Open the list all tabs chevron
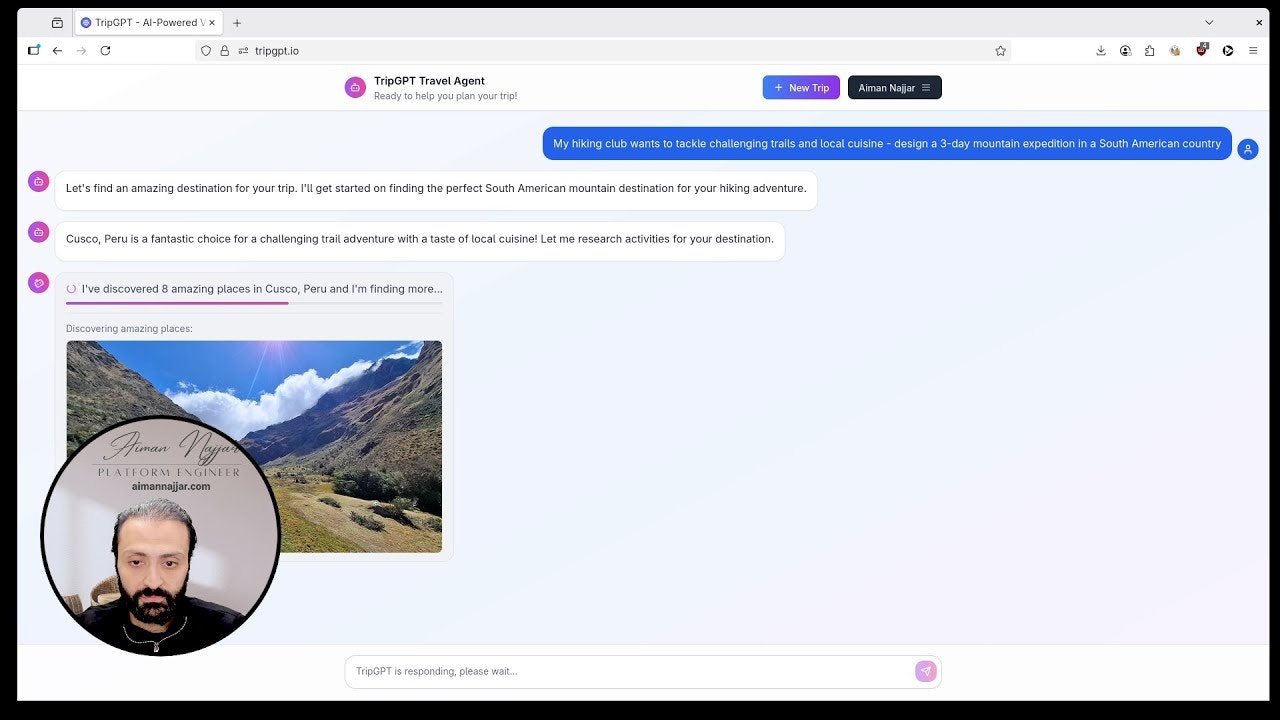The width and height of the screenshot is (1280, 720). [1209, 22]
